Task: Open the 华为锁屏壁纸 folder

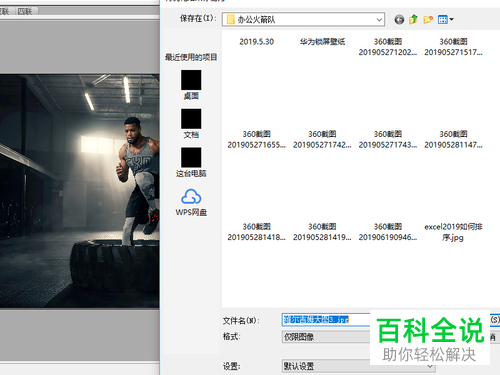Action: [x=322, y=42]
